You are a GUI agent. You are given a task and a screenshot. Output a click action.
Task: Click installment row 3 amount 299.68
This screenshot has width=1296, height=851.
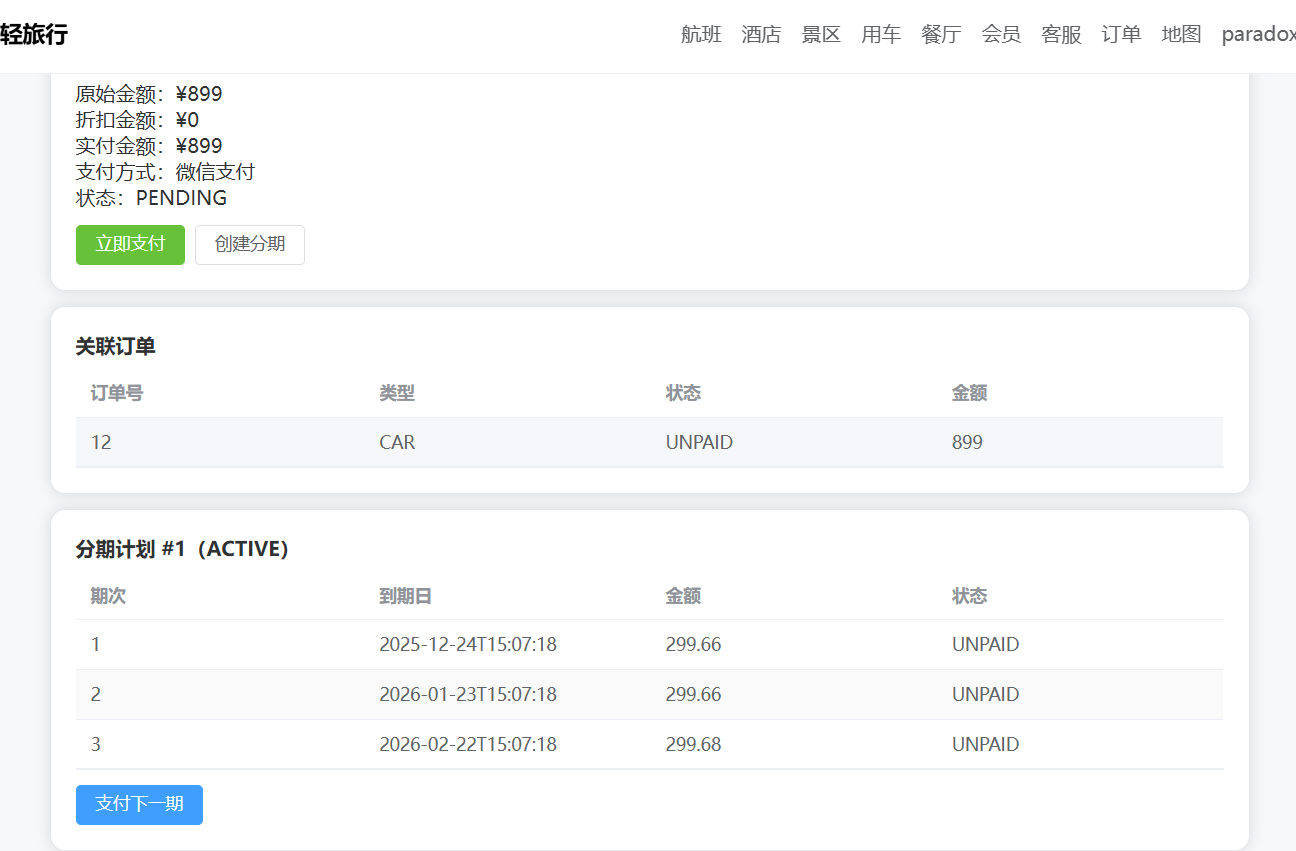[693, 745]
